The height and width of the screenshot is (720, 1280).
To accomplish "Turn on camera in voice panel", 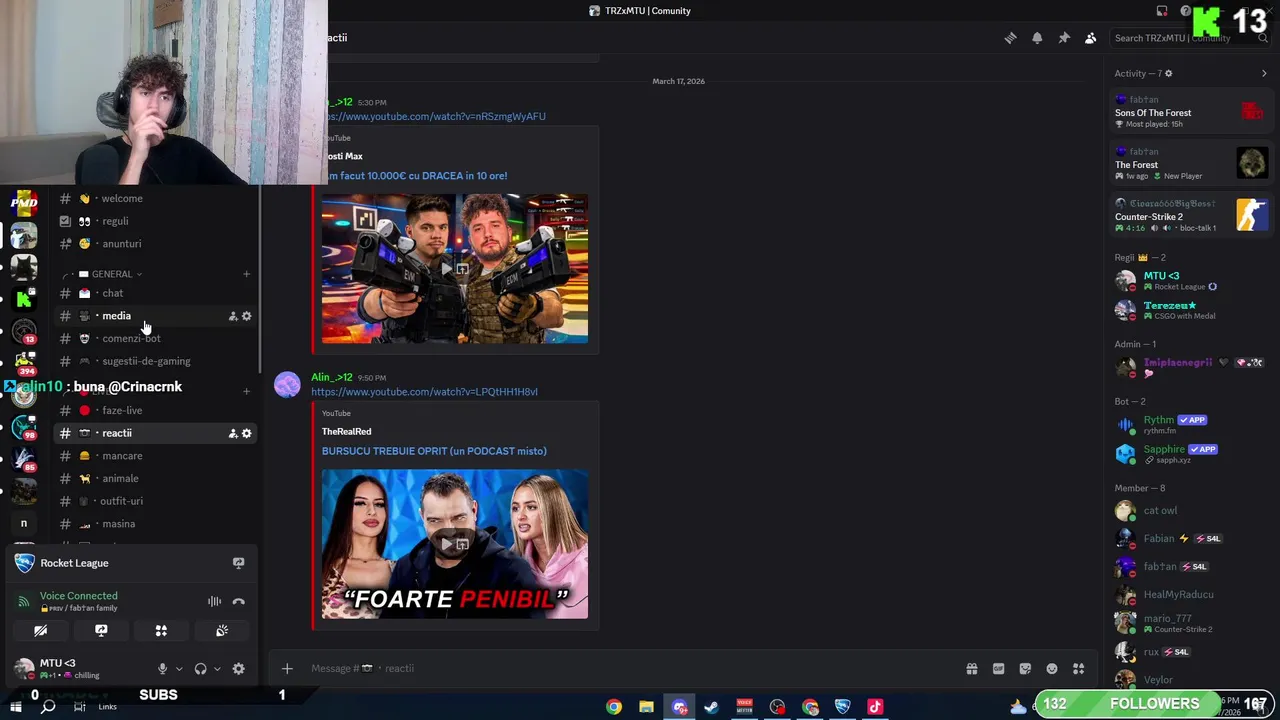I will [40, 631].
